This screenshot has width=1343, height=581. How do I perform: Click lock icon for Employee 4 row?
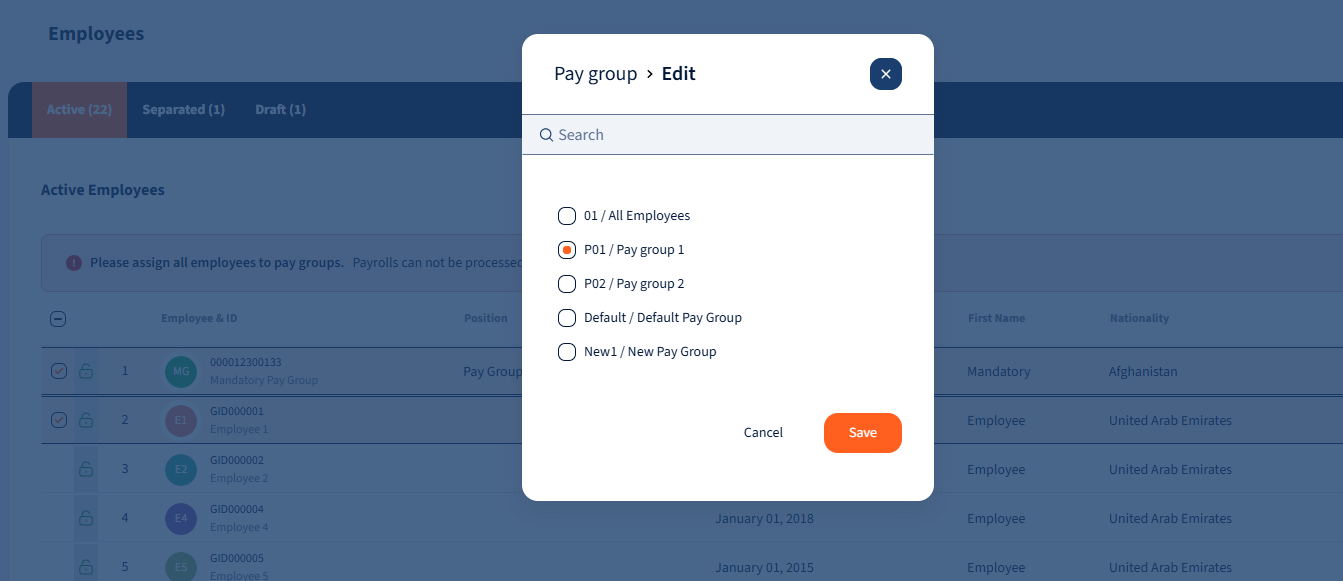(x=86, y=518)
